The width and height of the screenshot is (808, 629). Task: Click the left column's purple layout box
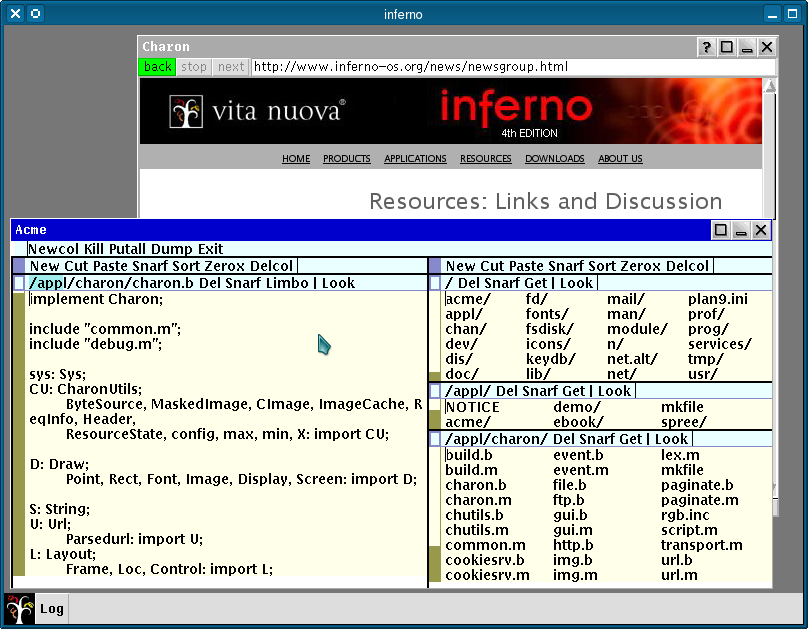20,266
